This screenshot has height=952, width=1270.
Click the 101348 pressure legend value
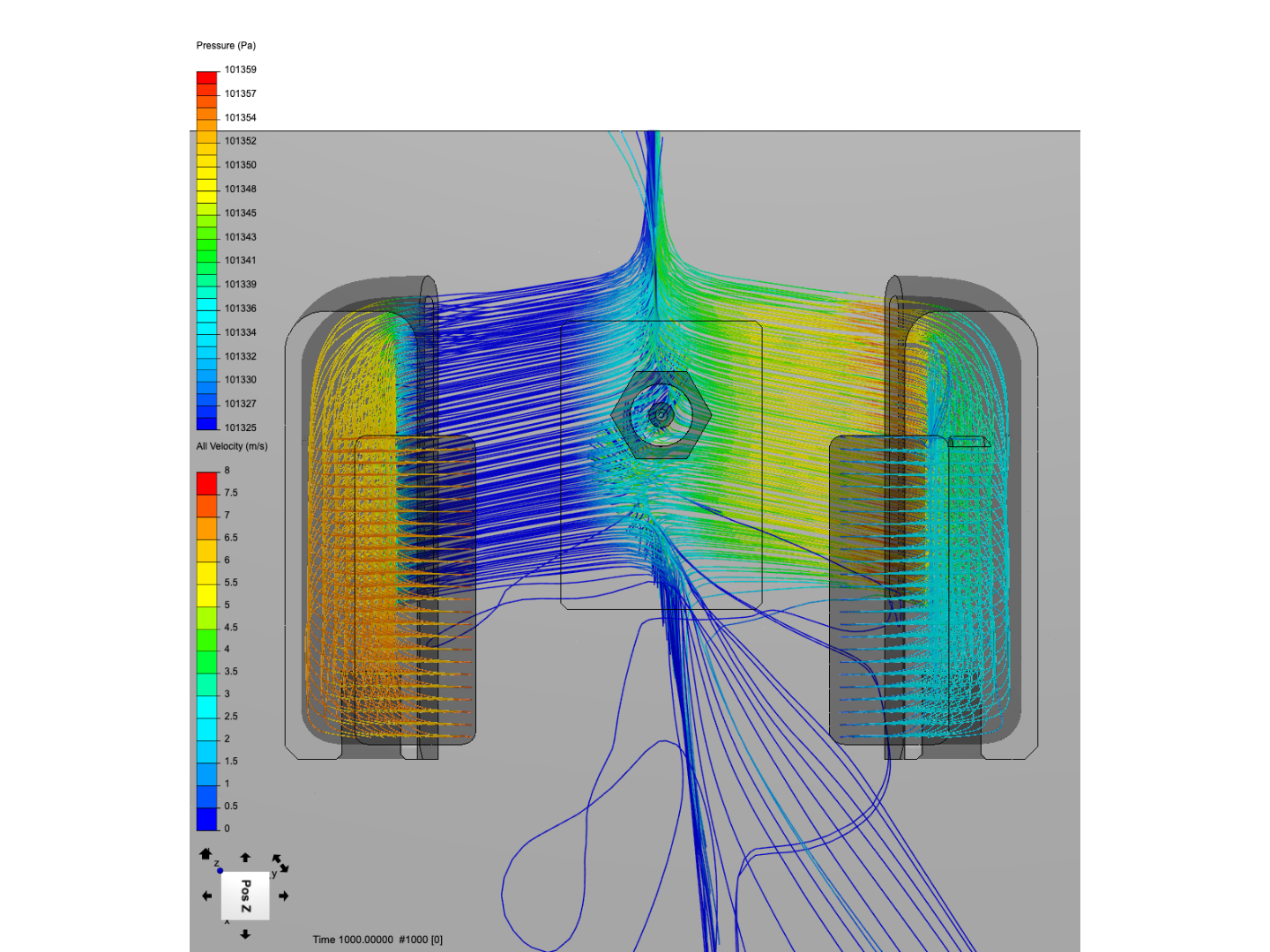point(240,189)
